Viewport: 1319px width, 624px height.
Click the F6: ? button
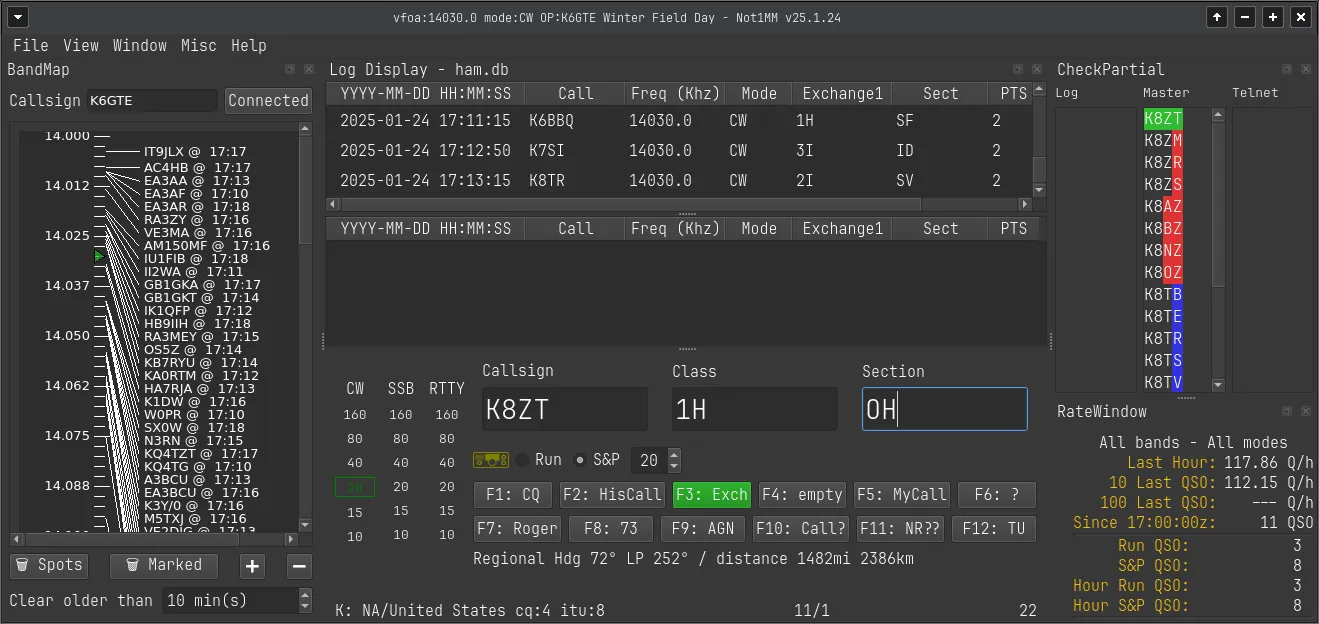click(997, 494)
